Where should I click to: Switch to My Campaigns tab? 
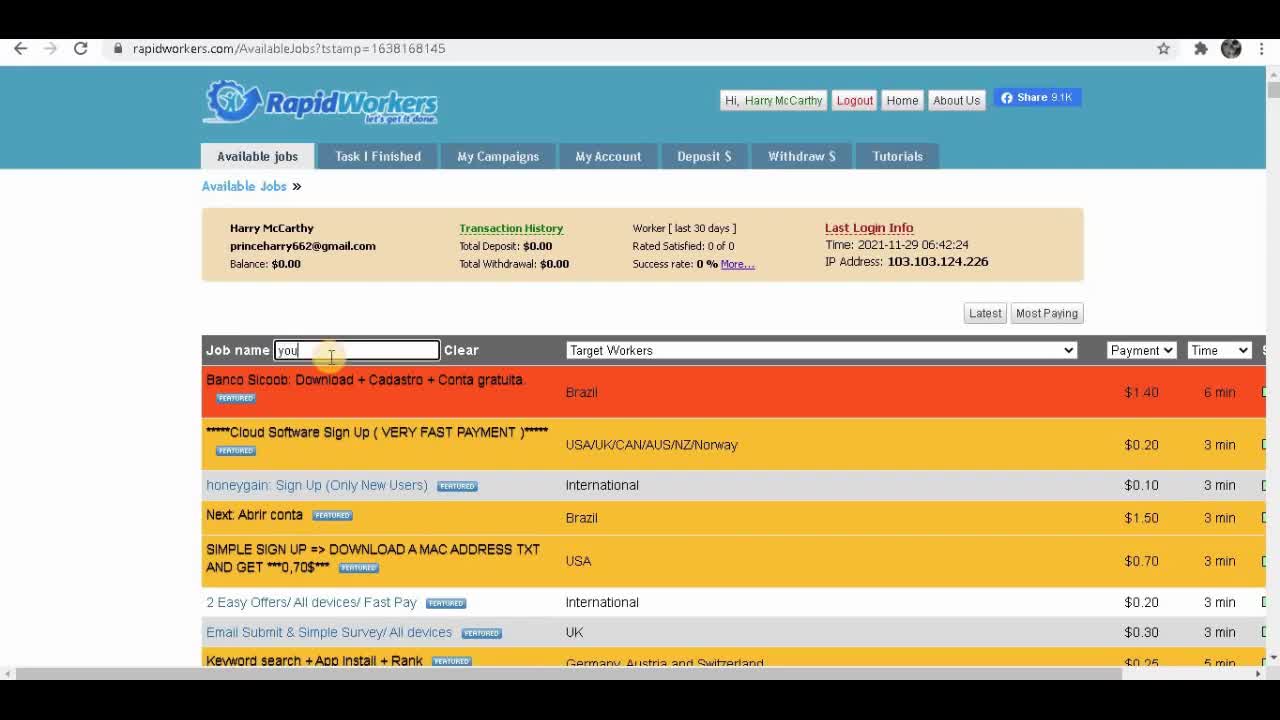498,156
